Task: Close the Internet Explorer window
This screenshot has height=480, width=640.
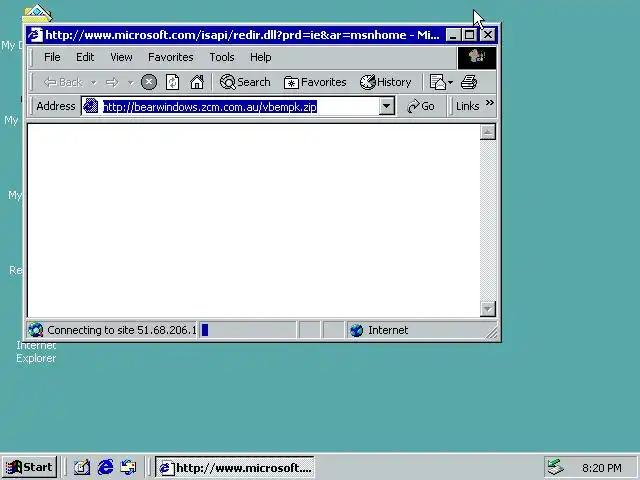Action: coord(488,36)
